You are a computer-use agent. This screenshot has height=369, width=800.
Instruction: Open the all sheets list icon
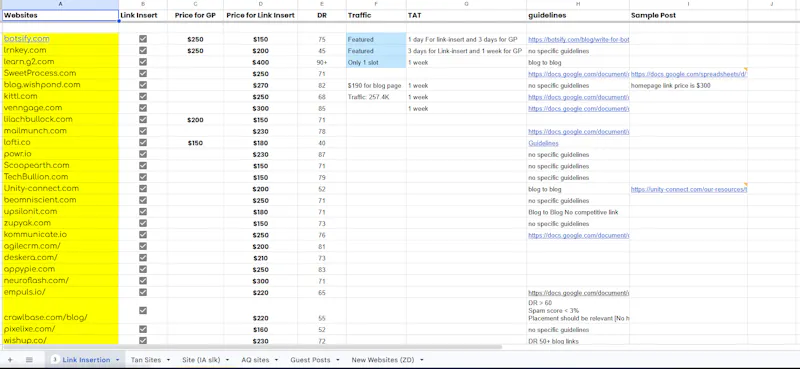click(x=29, y=360)
